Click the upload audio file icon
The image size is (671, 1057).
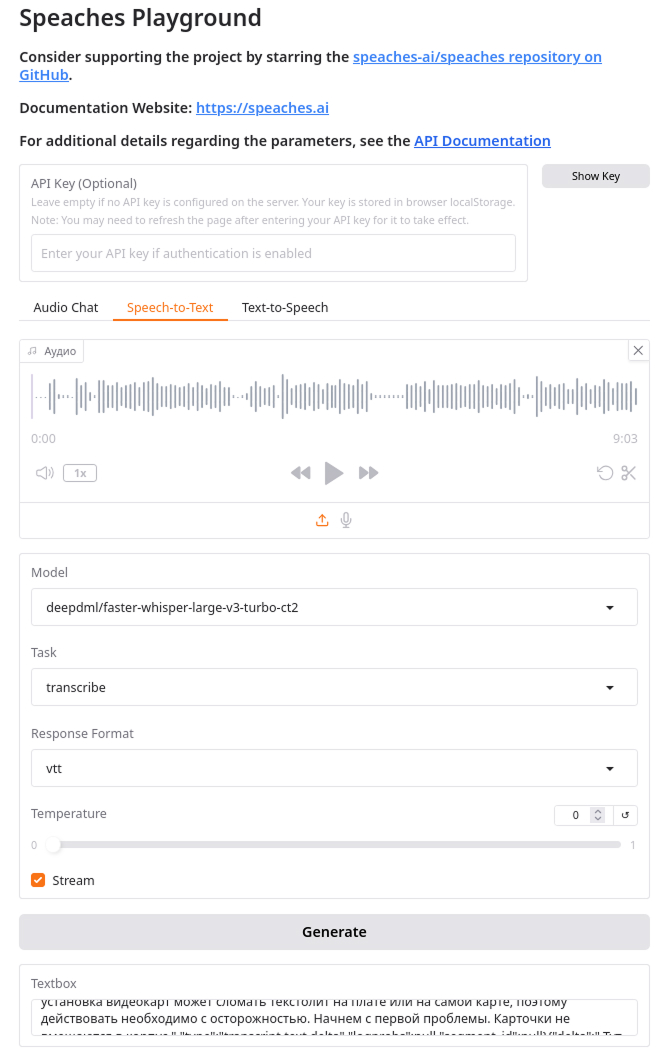pos(322,520)
